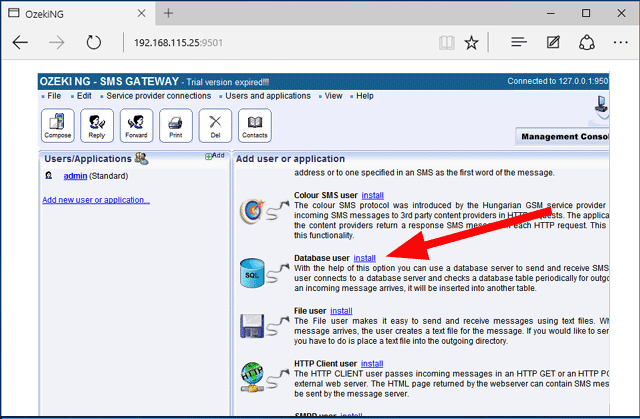Install the Colour SMS user
640x419 pixels.
click(372, 195)
